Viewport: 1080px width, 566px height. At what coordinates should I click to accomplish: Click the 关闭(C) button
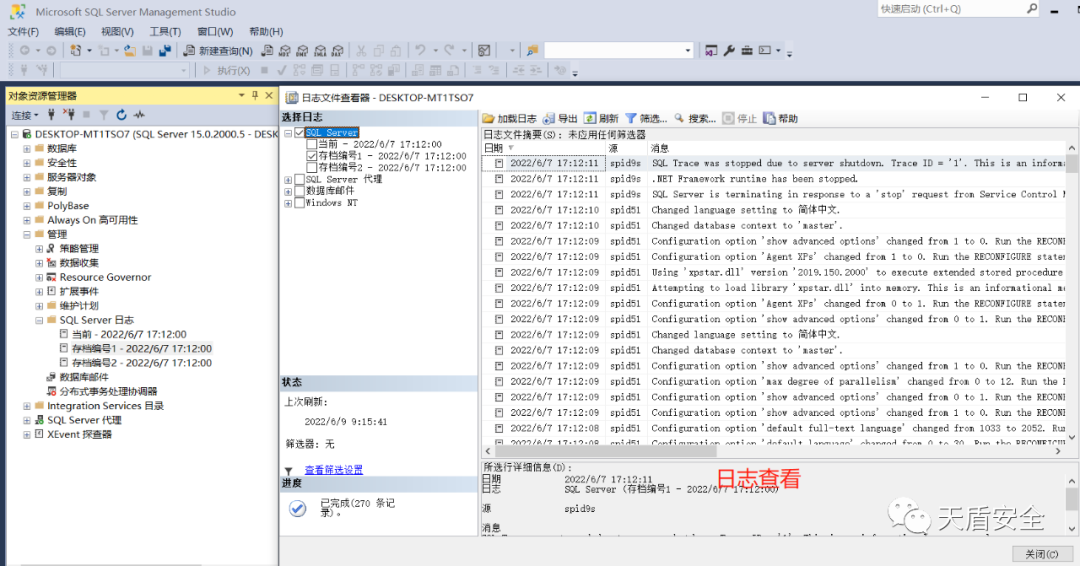pos(1035,554)
